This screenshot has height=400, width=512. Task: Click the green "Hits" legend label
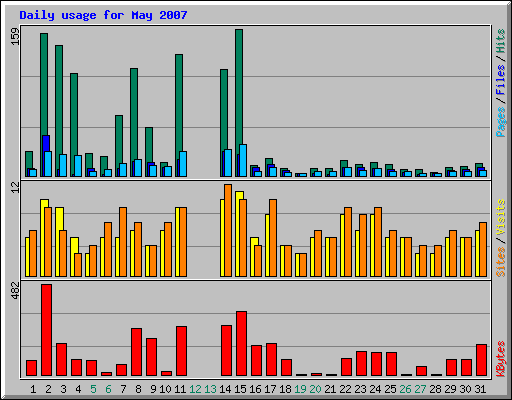501,41
